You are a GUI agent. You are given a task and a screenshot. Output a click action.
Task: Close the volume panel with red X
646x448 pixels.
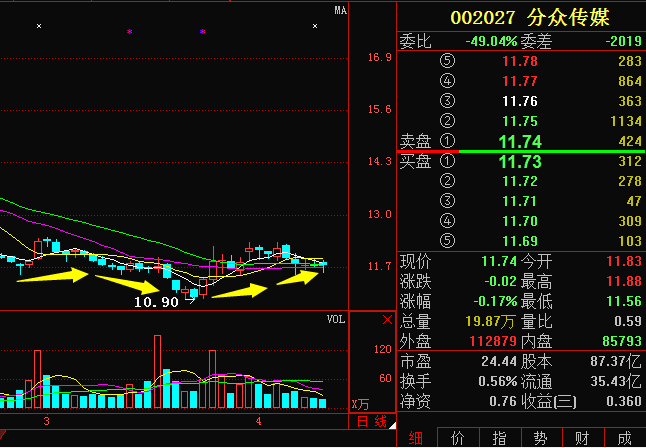click(x=387, y=319)
